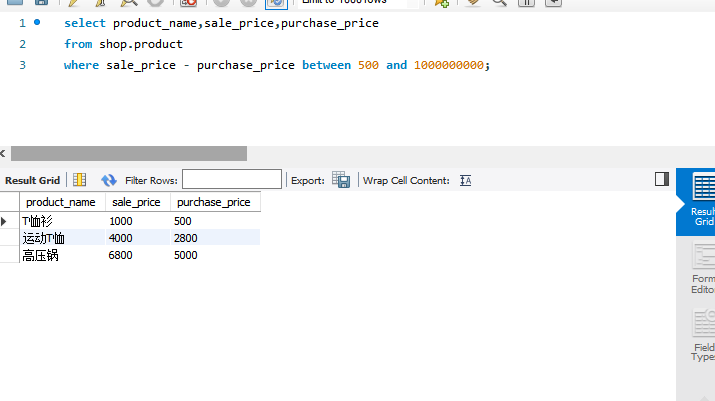715x401 pixels.
Task: Click the blue statement marker on line 1
Action: [x=37, y=22]
